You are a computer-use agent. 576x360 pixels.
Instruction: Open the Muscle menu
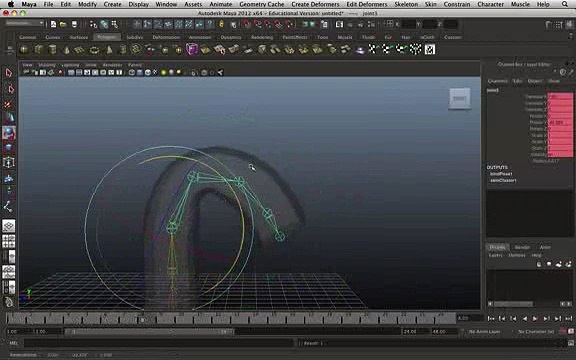click(520, 4)
